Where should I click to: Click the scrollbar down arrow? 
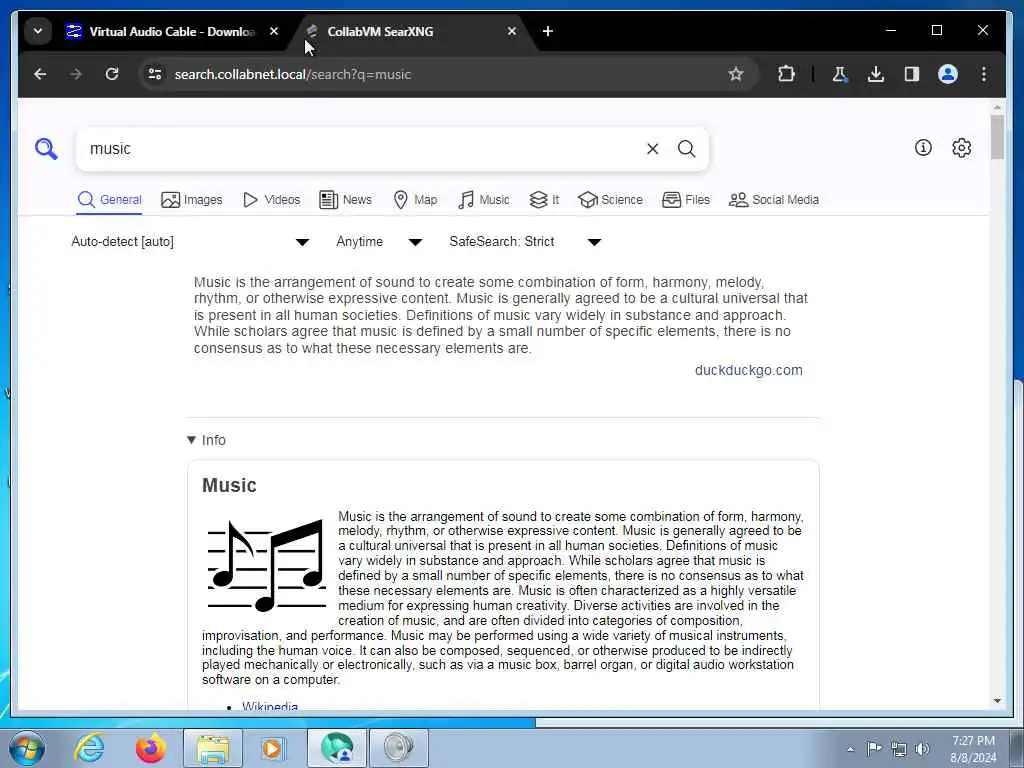[x=997, y=701]
